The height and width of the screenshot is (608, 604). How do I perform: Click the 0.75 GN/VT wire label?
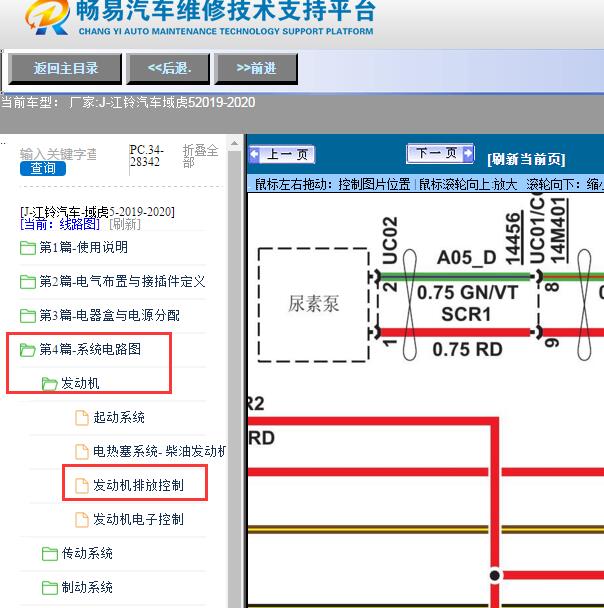click(467, 293)
